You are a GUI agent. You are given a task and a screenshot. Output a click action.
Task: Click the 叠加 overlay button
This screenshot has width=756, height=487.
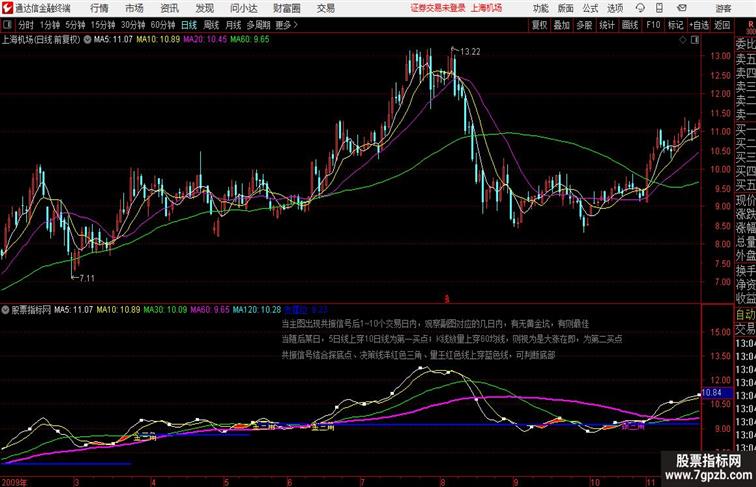562,25
